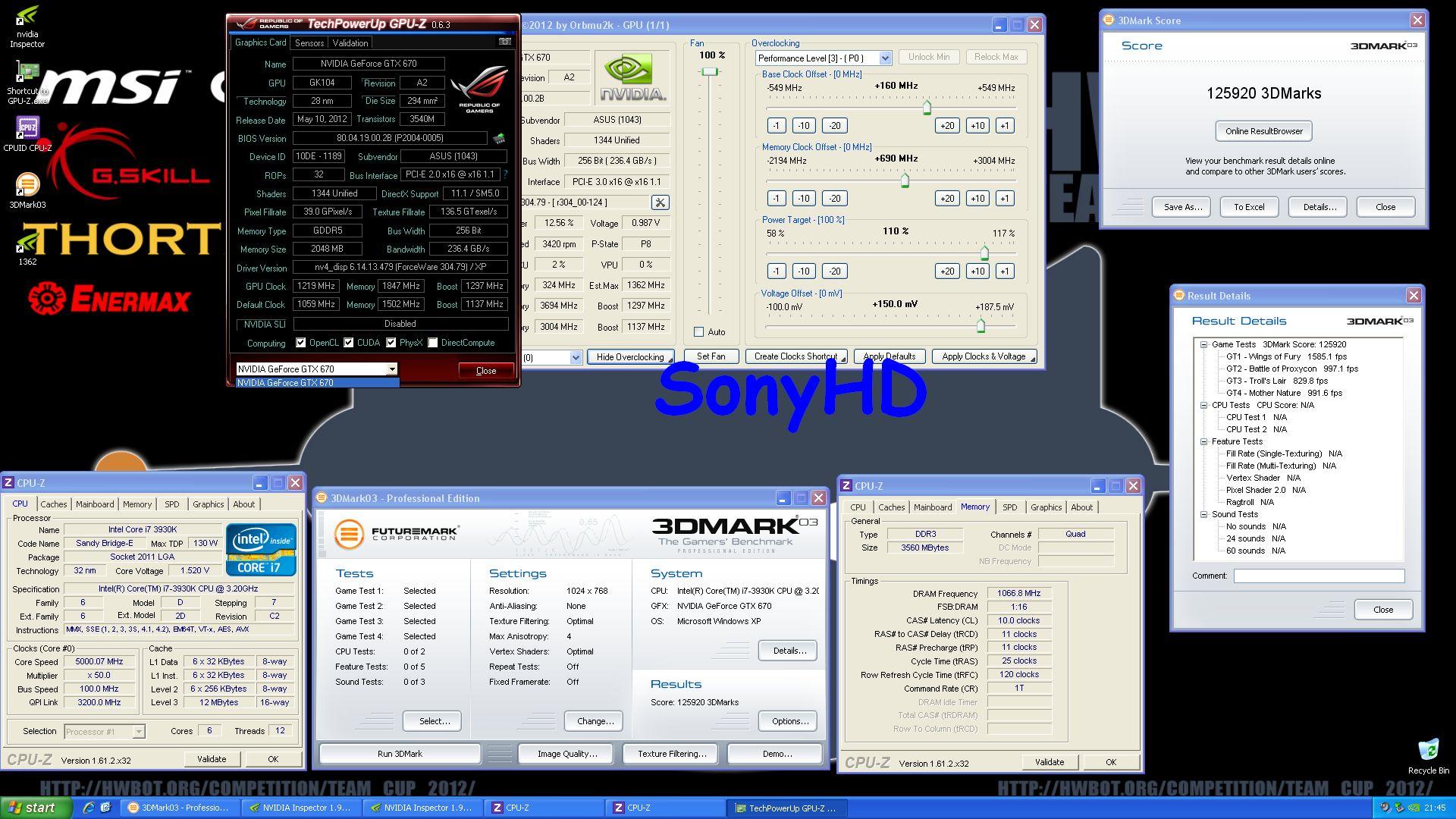The image size is (1456, 819).
Task: Click the GPU-Z screenshot camera icon
Action: click(504, 42)
